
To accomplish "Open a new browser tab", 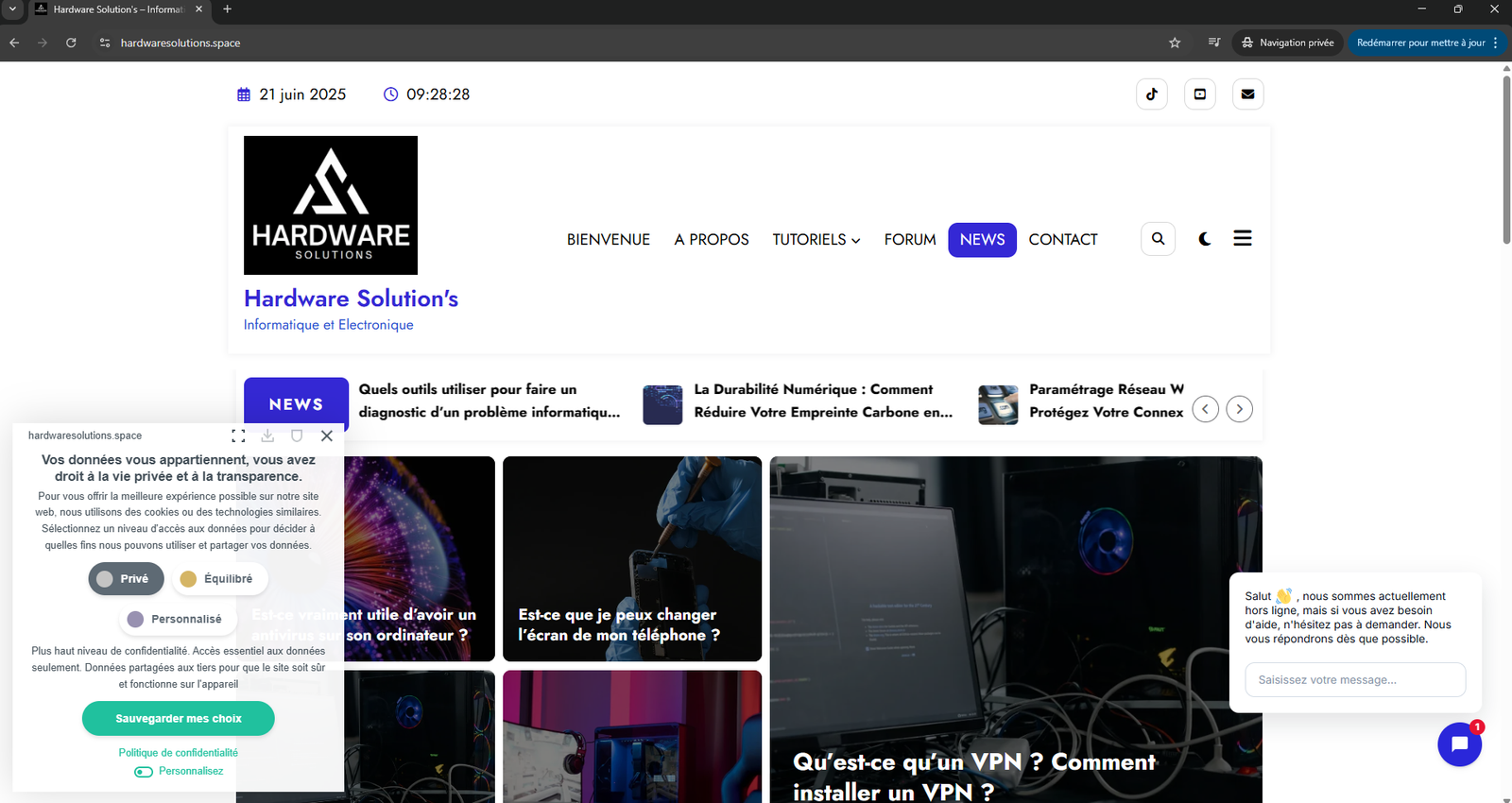I will [227, 9].
